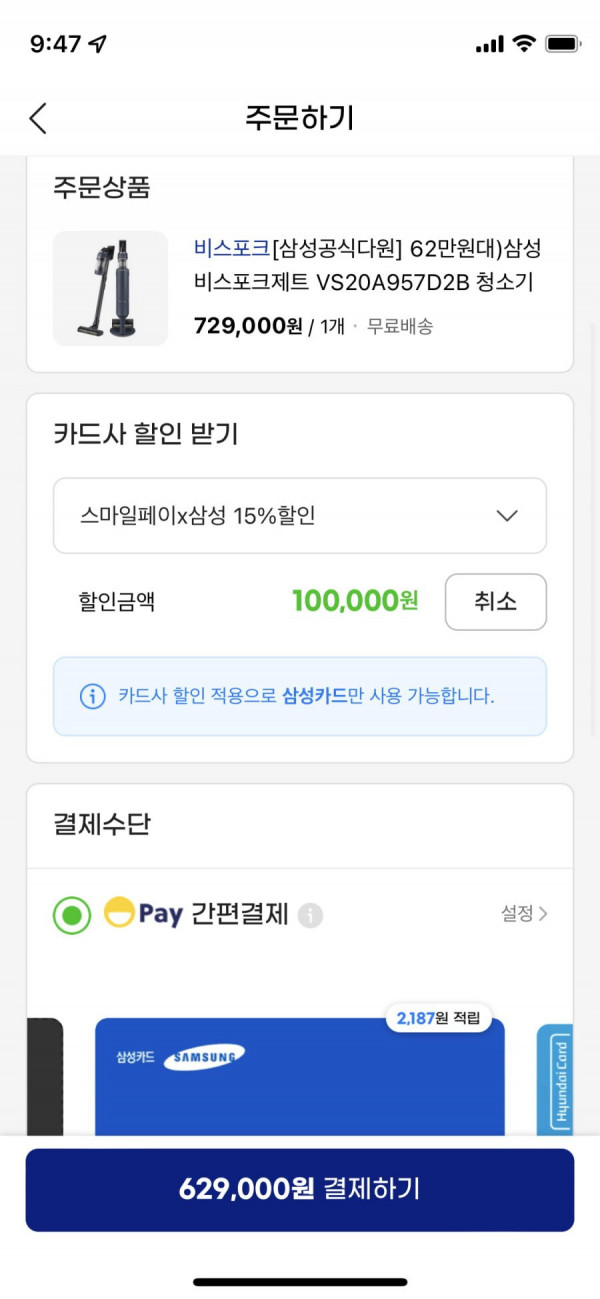Screen dimensions: 600x1299
Task: Select the Pay 간편결제 radio button
Action: [72, 915]
